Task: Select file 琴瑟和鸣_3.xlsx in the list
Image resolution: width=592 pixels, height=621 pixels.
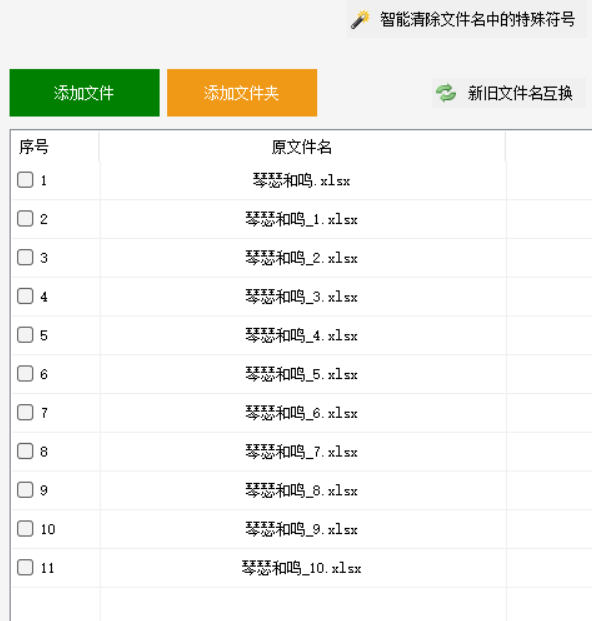Action: pyautogui.click(x=302, y=297)
